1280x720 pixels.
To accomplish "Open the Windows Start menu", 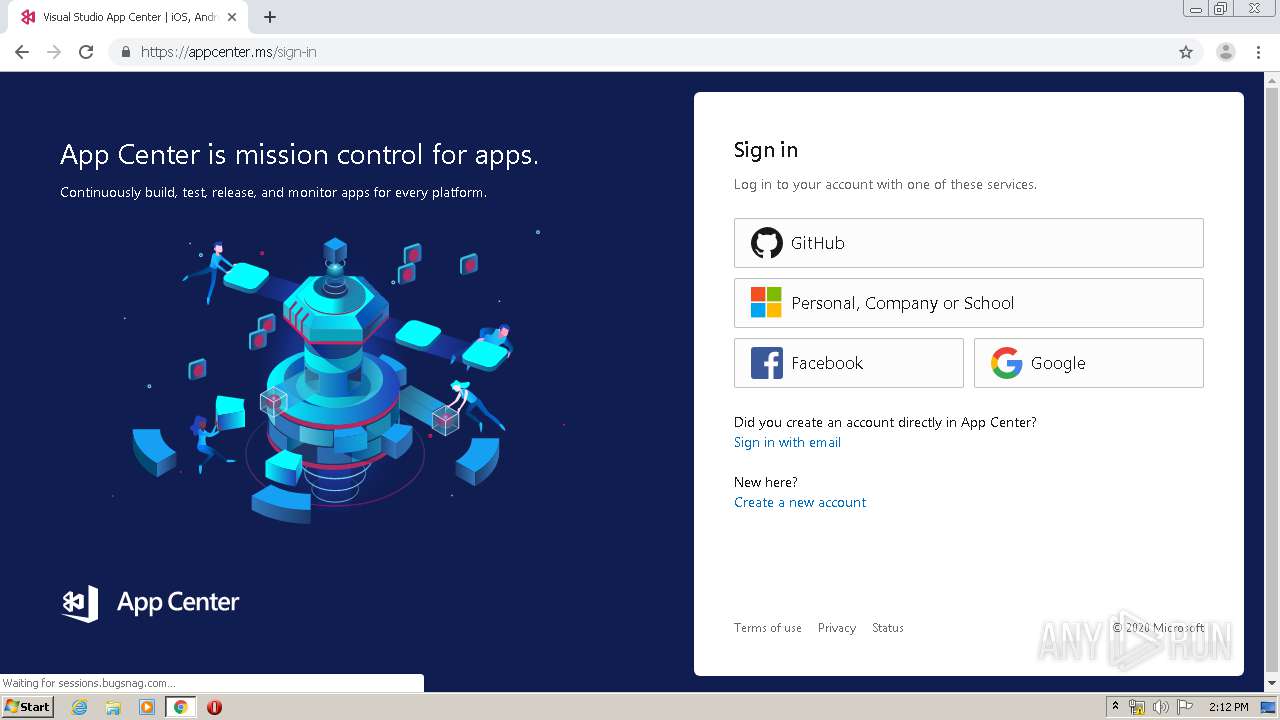I will click(x=28, y=707).
